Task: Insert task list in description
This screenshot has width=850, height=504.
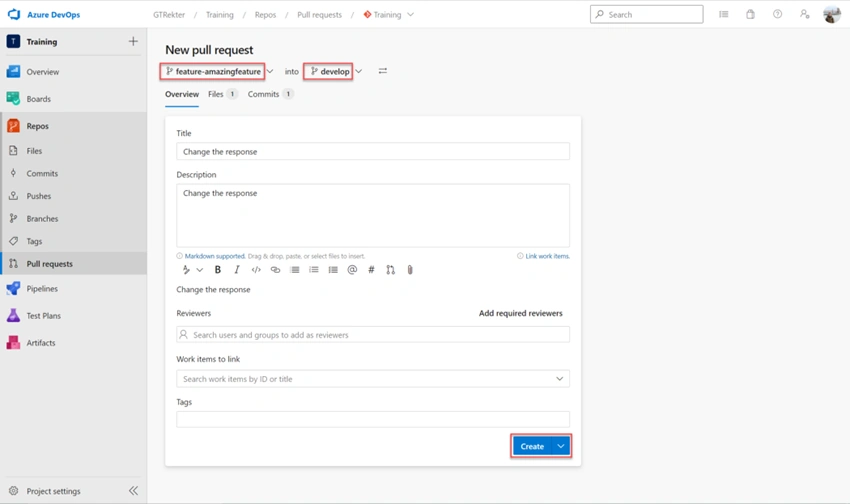Action: tap(333, 270)
